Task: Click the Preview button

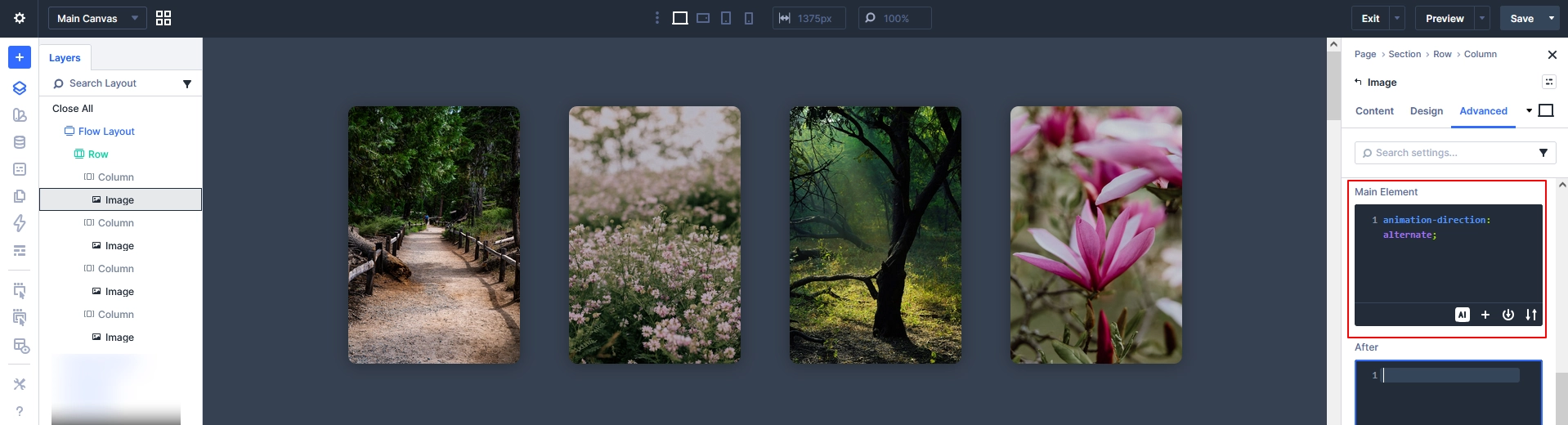Action: click(1445, 18)
